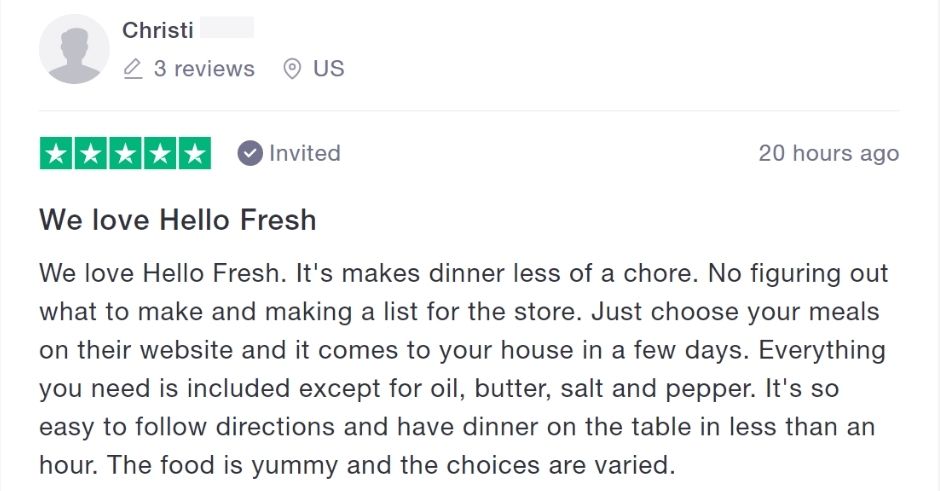940x491 pixels.
Task: Click the blurred surname next to Christi
Action: click(227, 28)
